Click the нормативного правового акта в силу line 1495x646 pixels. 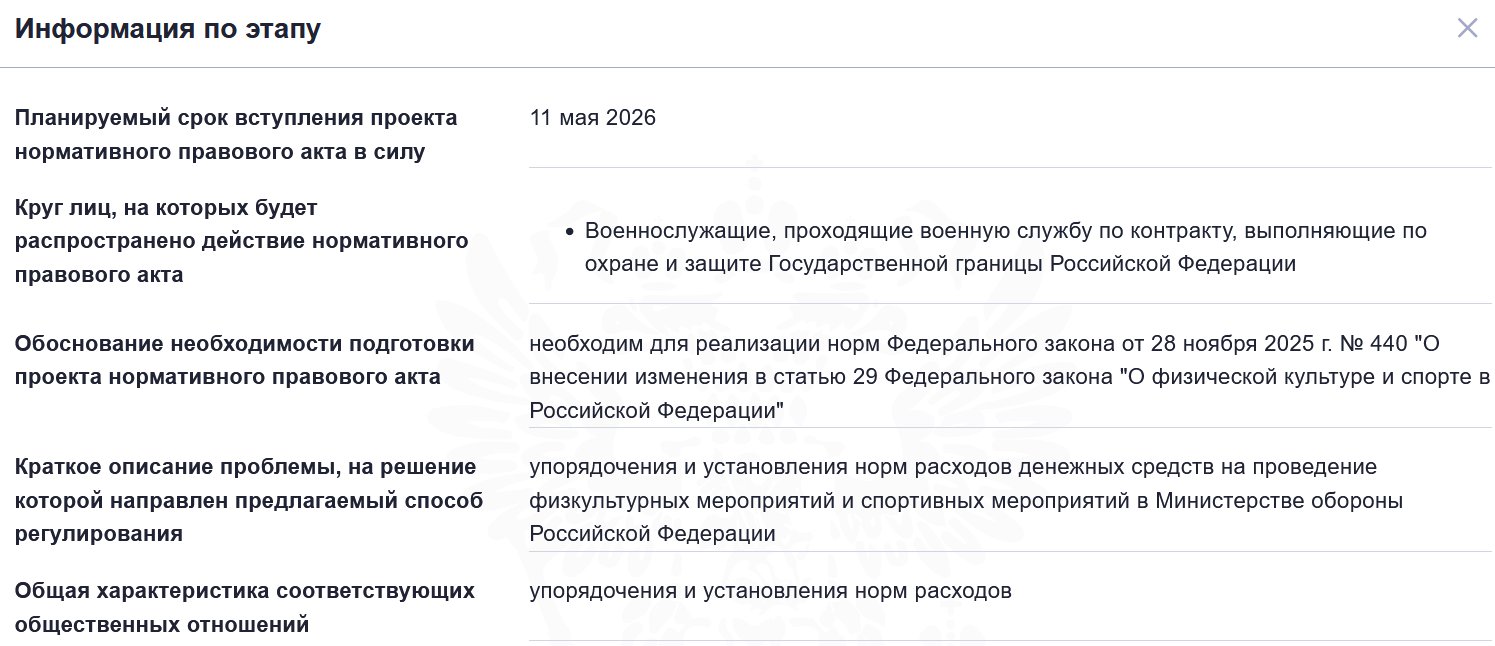coord(220,152)
